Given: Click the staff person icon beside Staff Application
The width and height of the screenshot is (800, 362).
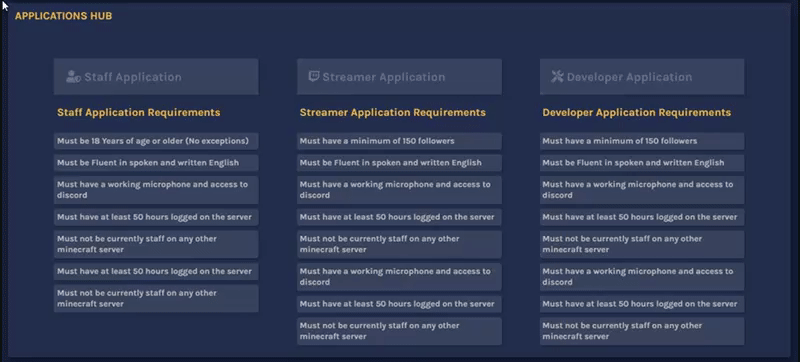Looking at the screenshot, I should (73, 77).
